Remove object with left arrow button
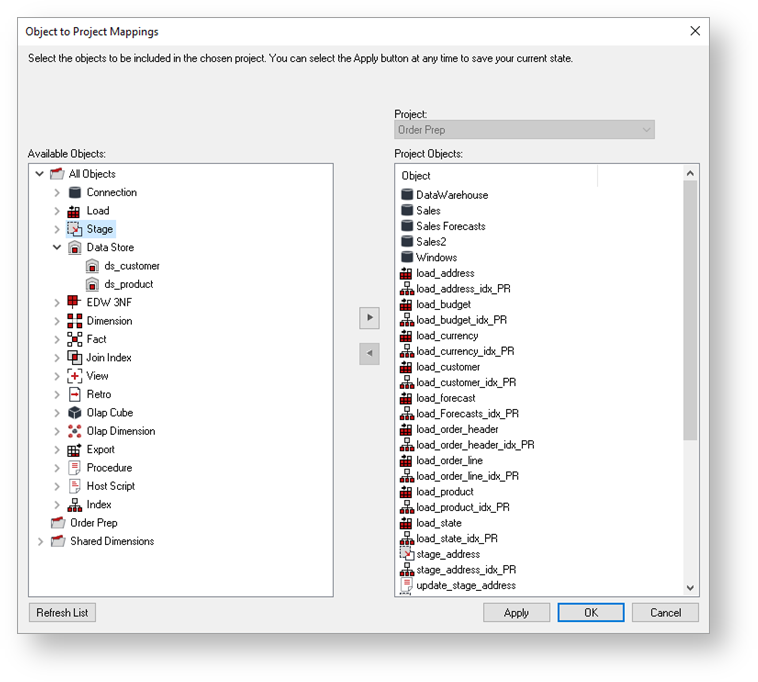Screen dimensions: 758x682 click(369, 354)
